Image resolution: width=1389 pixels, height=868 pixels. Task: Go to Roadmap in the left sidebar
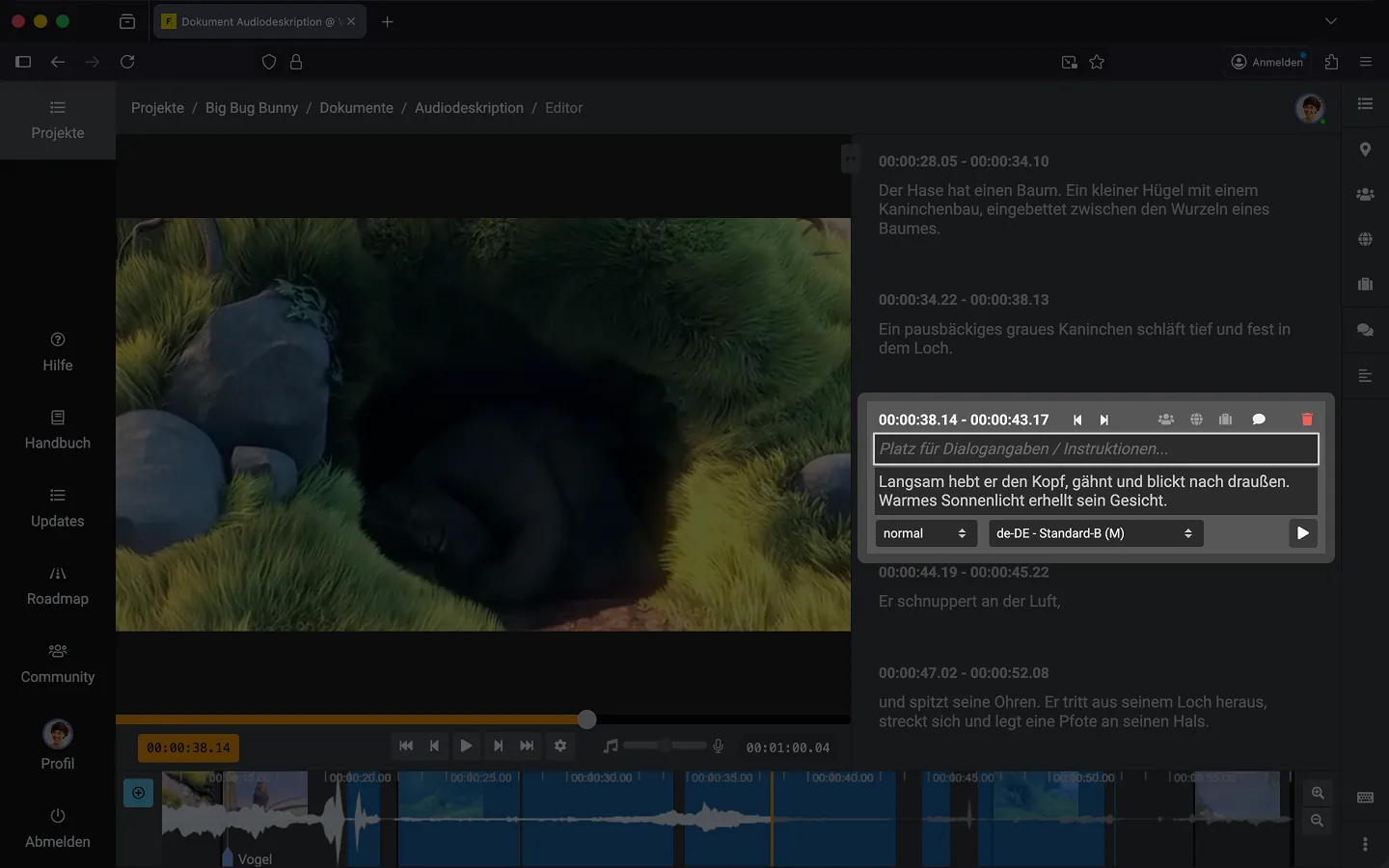click(58, 585)
